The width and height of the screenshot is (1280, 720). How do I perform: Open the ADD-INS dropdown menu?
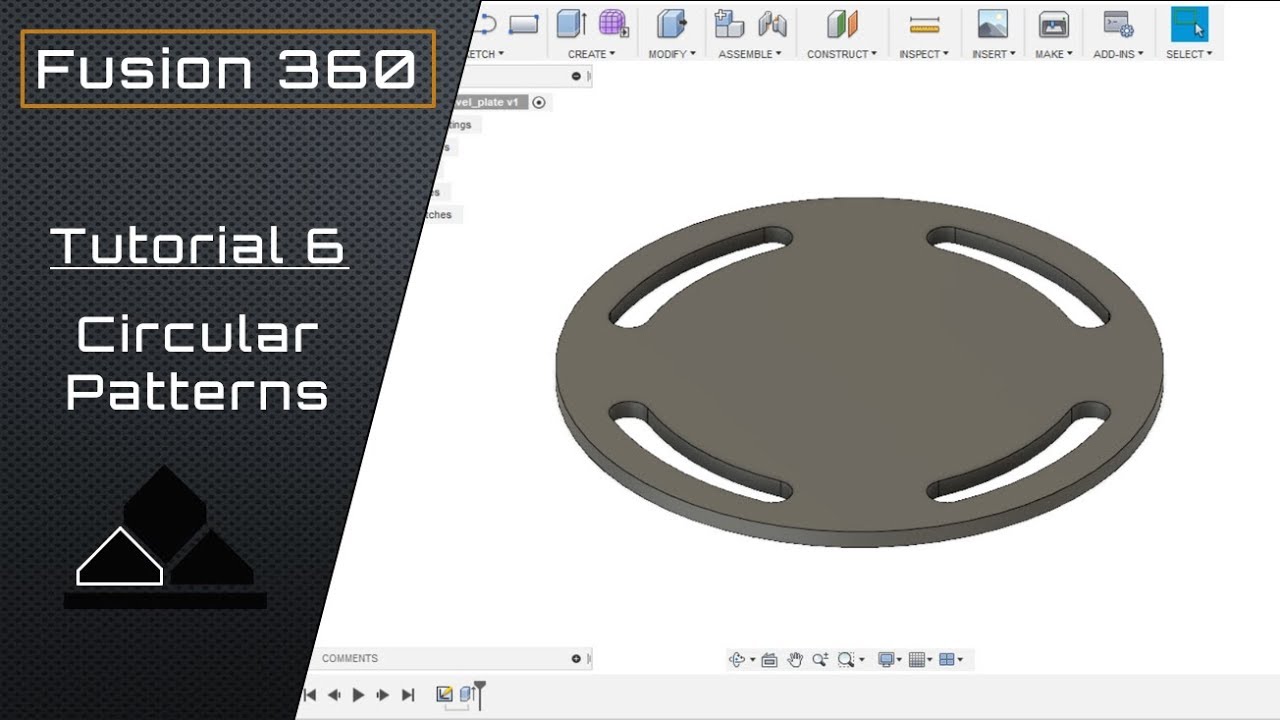pyautogui.click(x=1118, y=54)
